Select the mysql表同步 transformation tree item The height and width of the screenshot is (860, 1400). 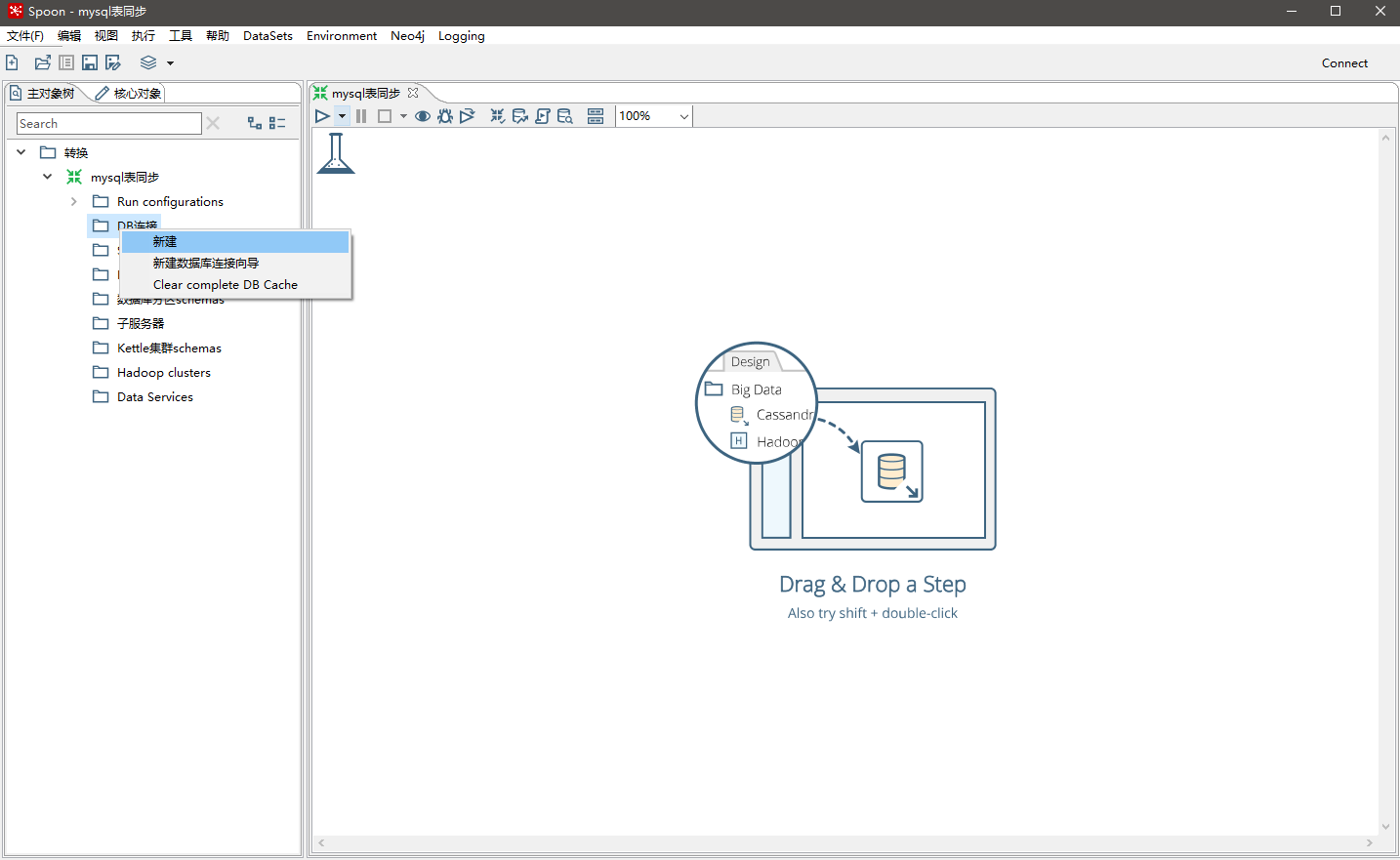(125, 178)
